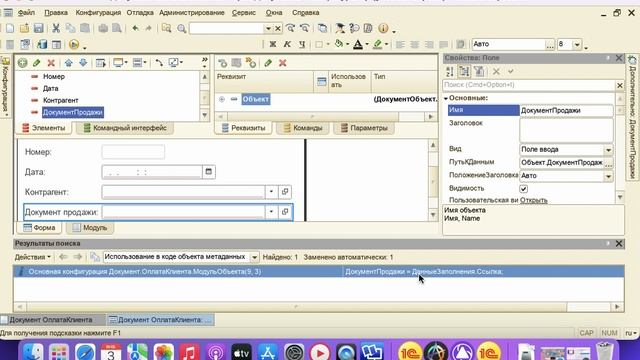Open the search mode dropdown in results panel

[254, 257]
